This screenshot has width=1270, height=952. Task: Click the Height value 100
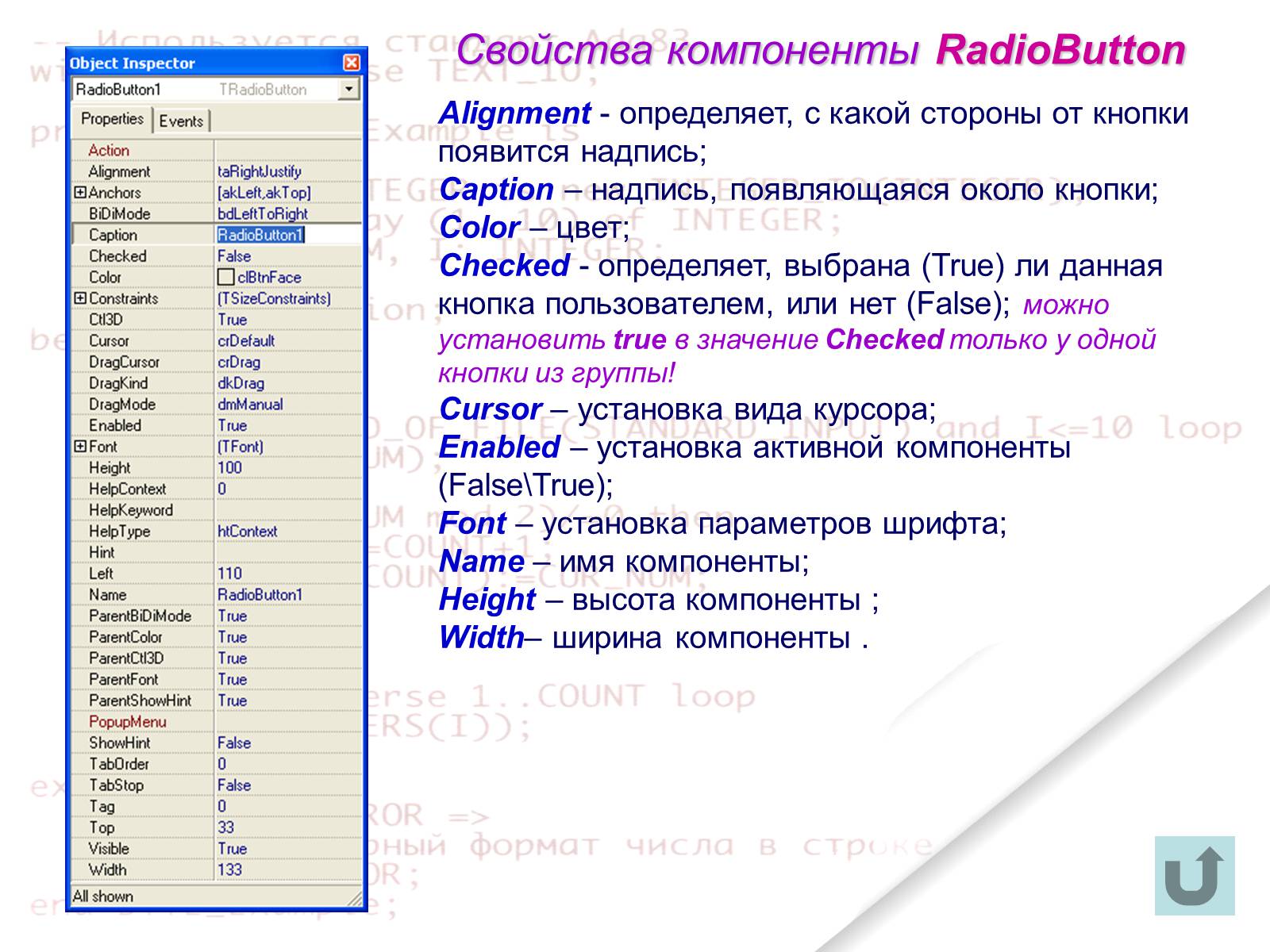point(229,468)
